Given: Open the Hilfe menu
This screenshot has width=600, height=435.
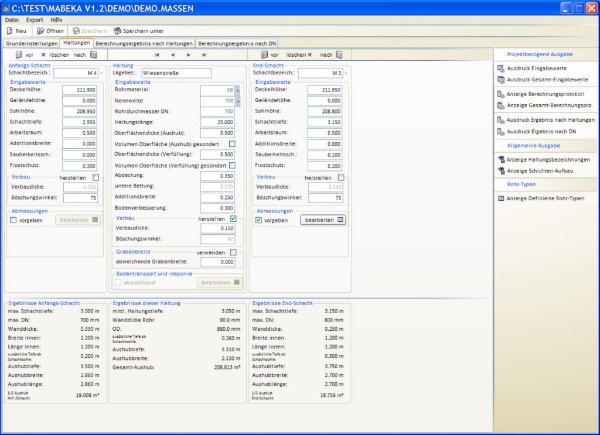Looking at the screenshot, I should tap(56, 20).
